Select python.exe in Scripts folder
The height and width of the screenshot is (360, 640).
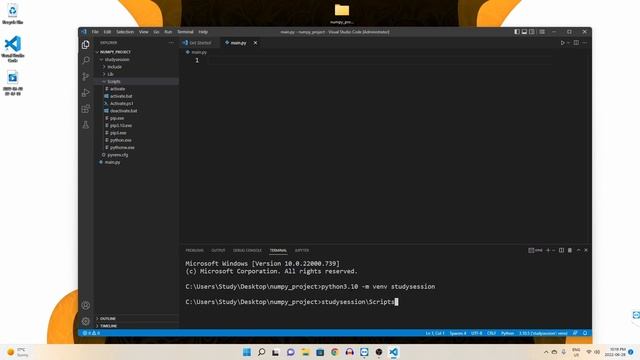(137, 140)
